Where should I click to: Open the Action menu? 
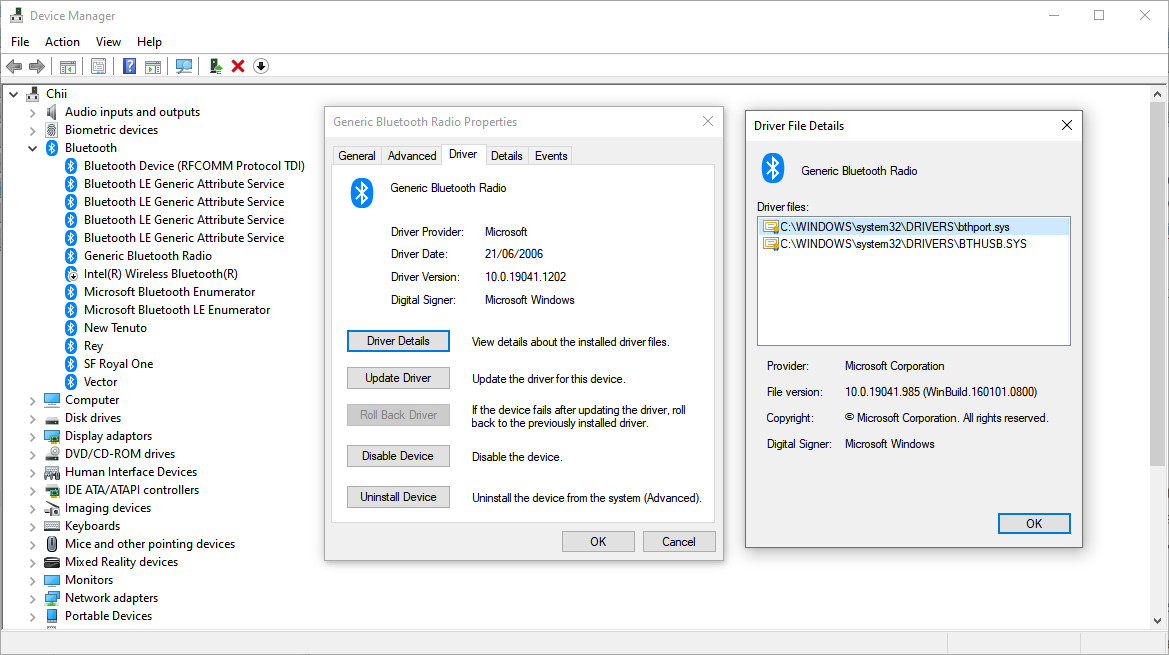tap(62, 41)
